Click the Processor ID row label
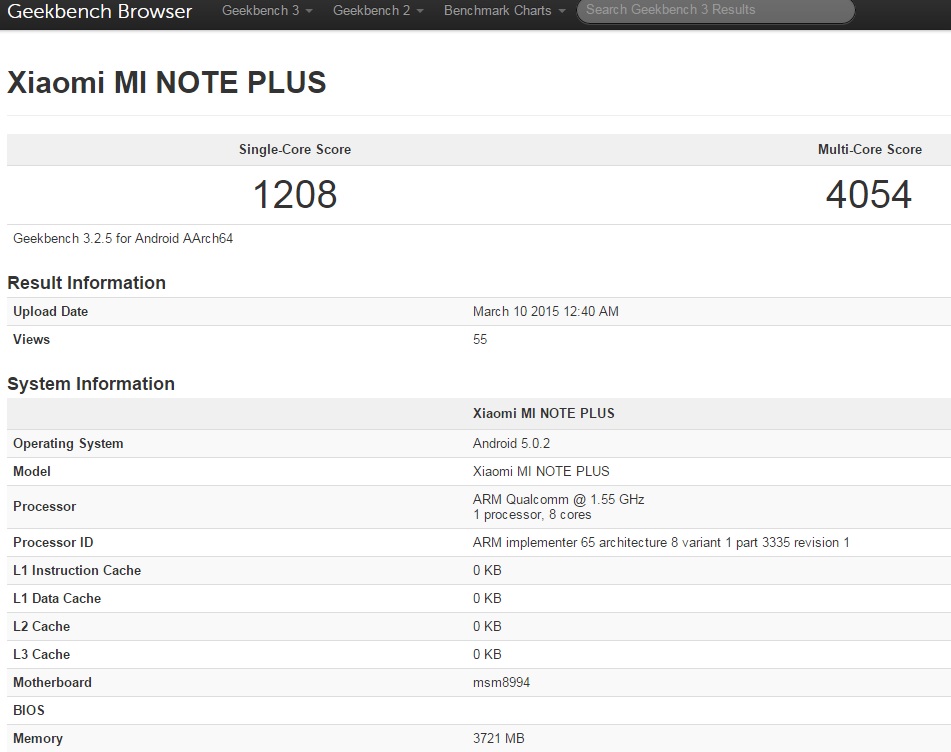Screen dimensions: 951x752 pyautogui.click(x=53, y=542)
